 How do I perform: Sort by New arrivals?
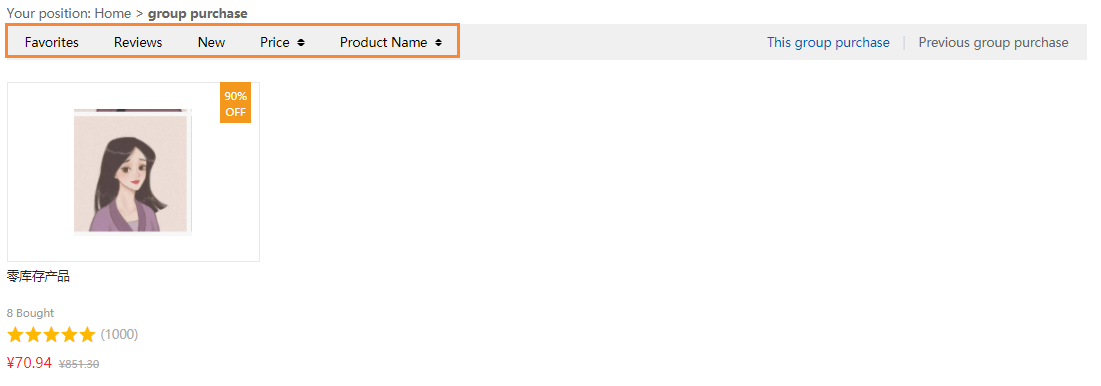pyautogui.click(x=211, y=42)
